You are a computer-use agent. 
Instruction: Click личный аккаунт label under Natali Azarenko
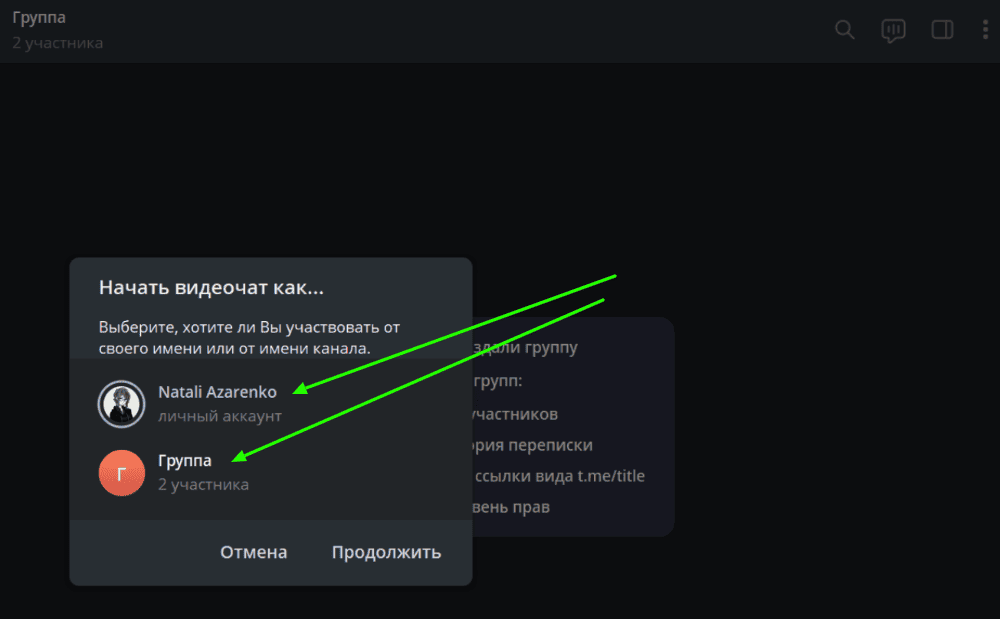point(220,416)
